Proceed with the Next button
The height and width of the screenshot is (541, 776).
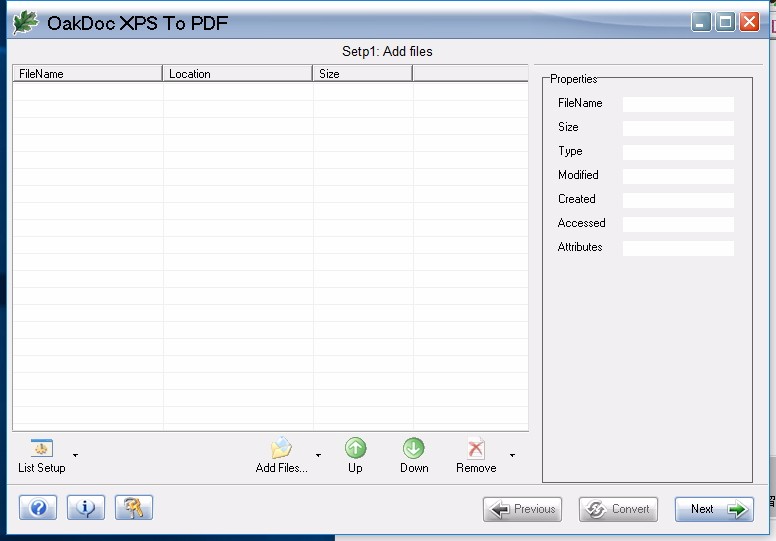click(714, 509)
